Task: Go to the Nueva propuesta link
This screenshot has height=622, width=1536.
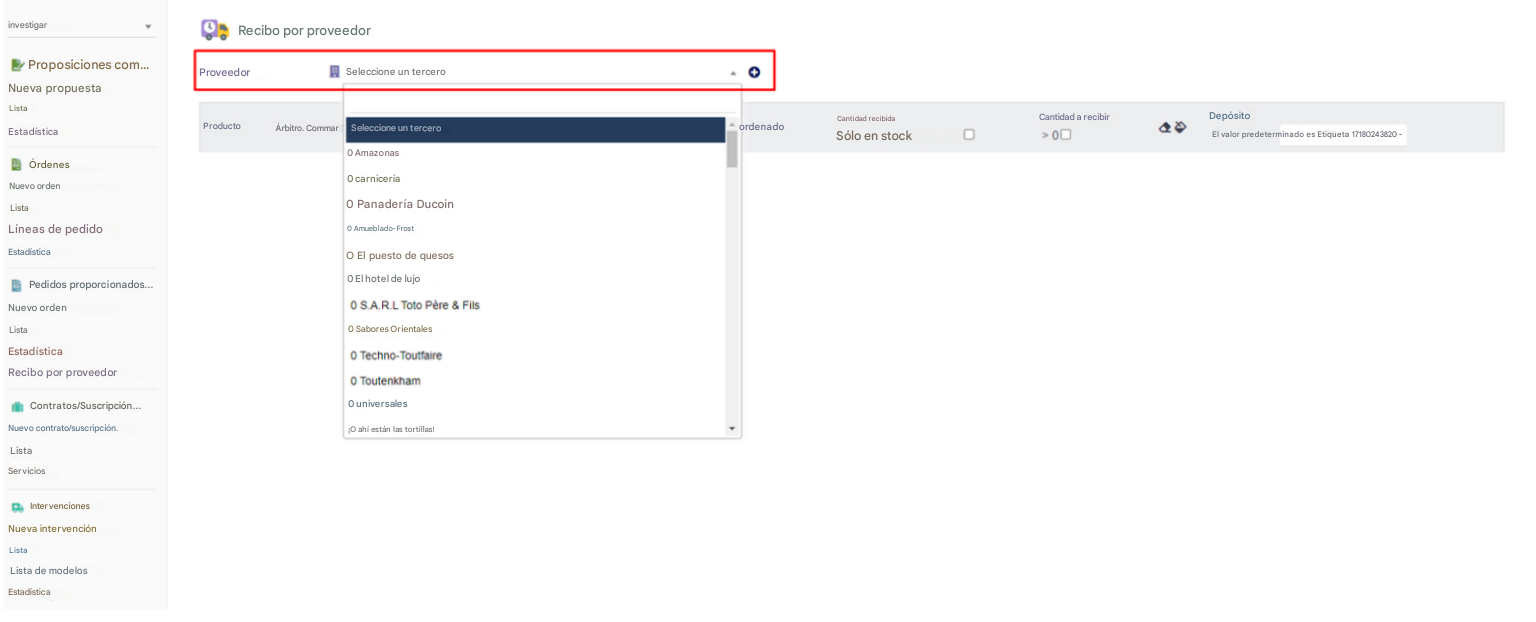Action: pyautogui.click(x=55, y=88)
